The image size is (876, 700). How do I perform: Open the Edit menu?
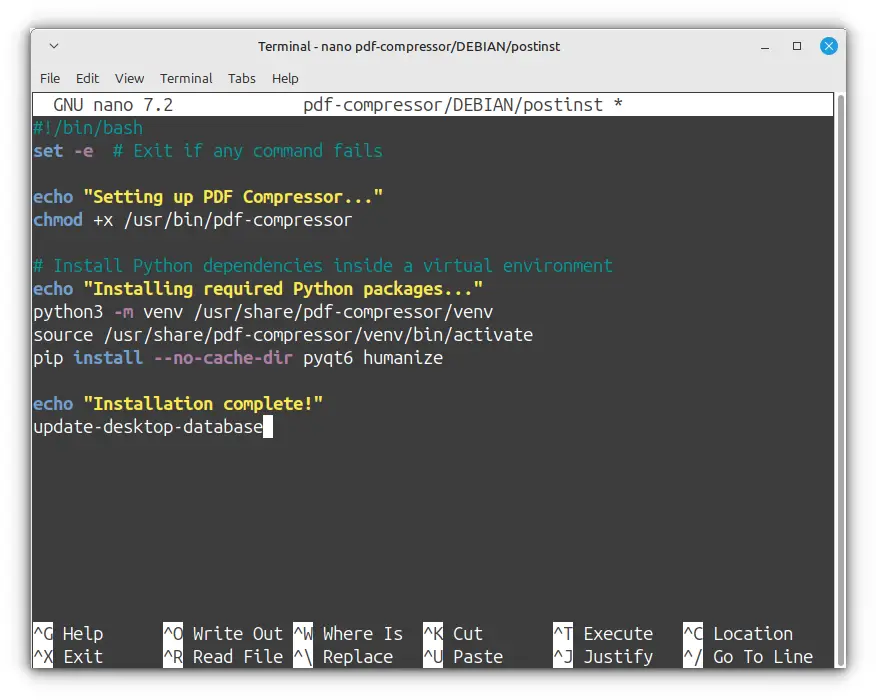tap(88, 78)
